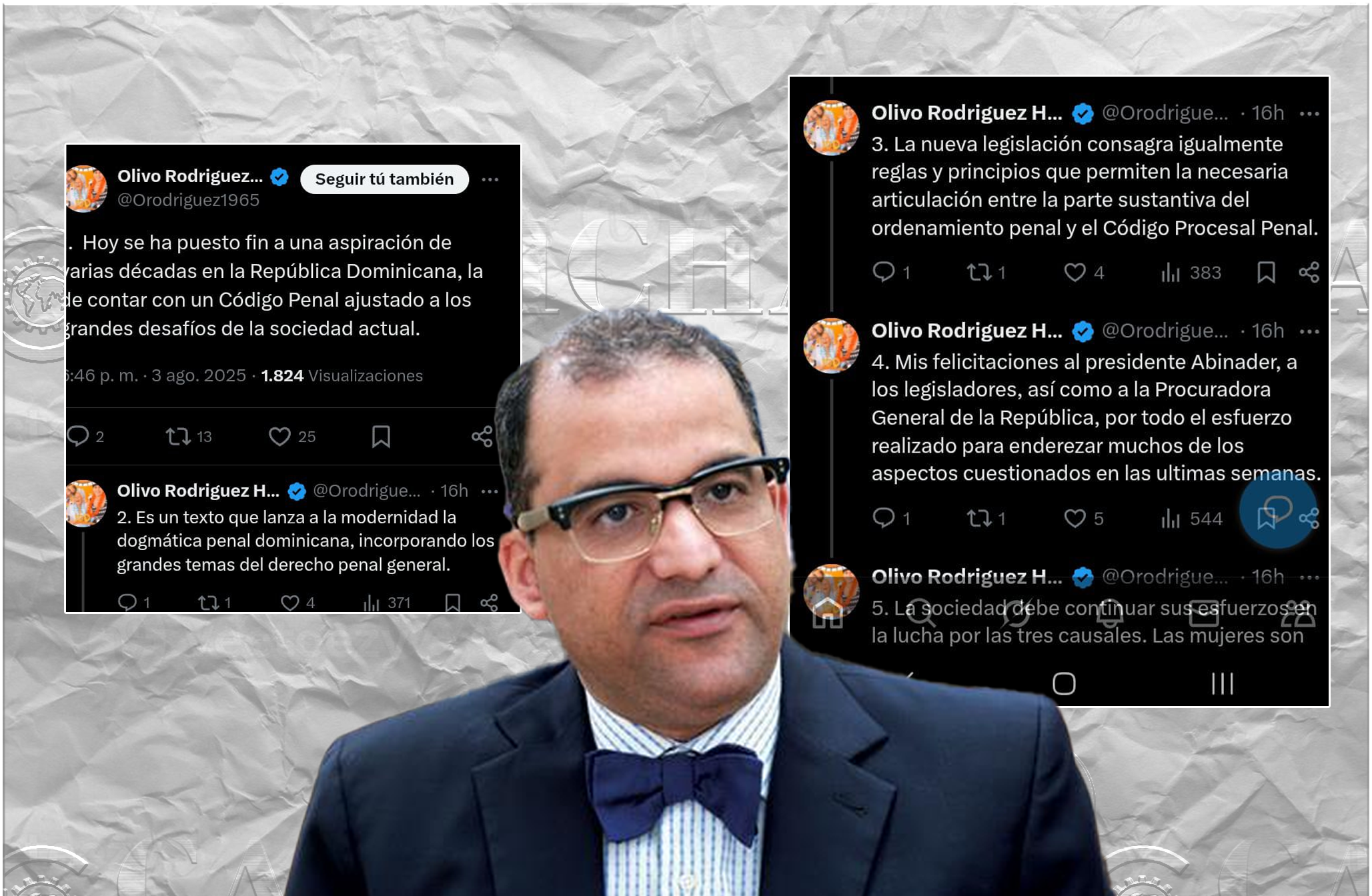Open the more options menu on tweet 2
1372x896 pixels.
(x=490, y=491)
